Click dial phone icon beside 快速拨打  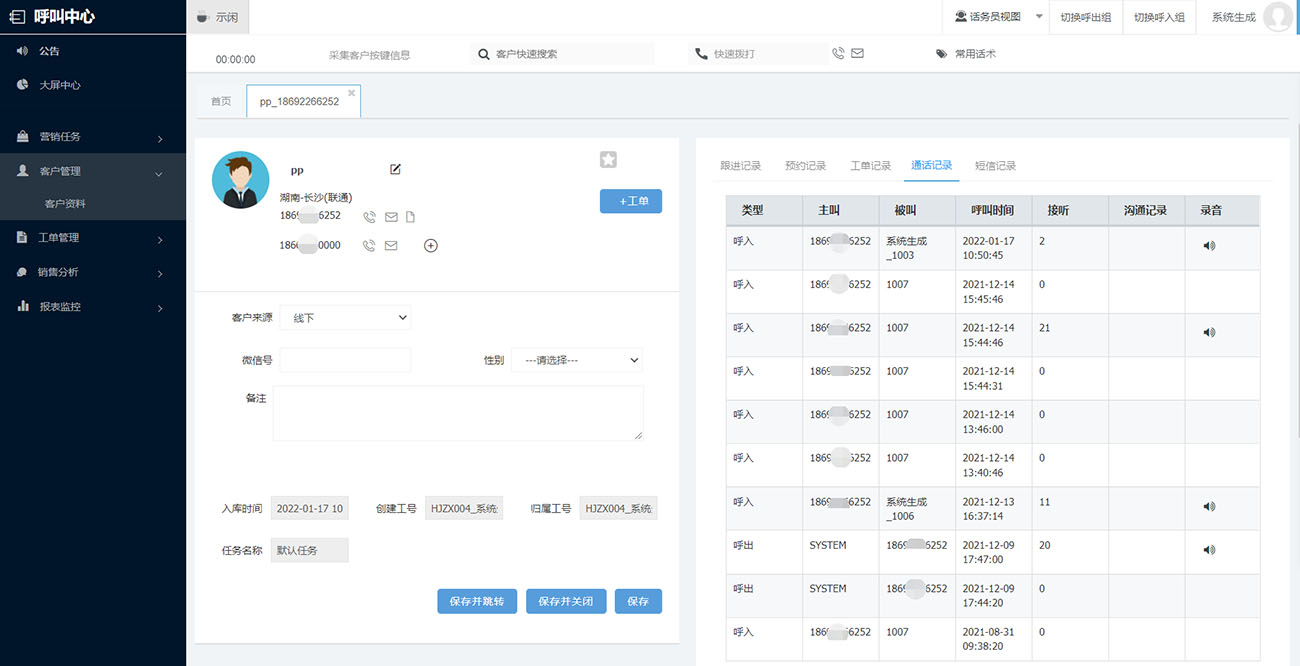pos(838,54)
